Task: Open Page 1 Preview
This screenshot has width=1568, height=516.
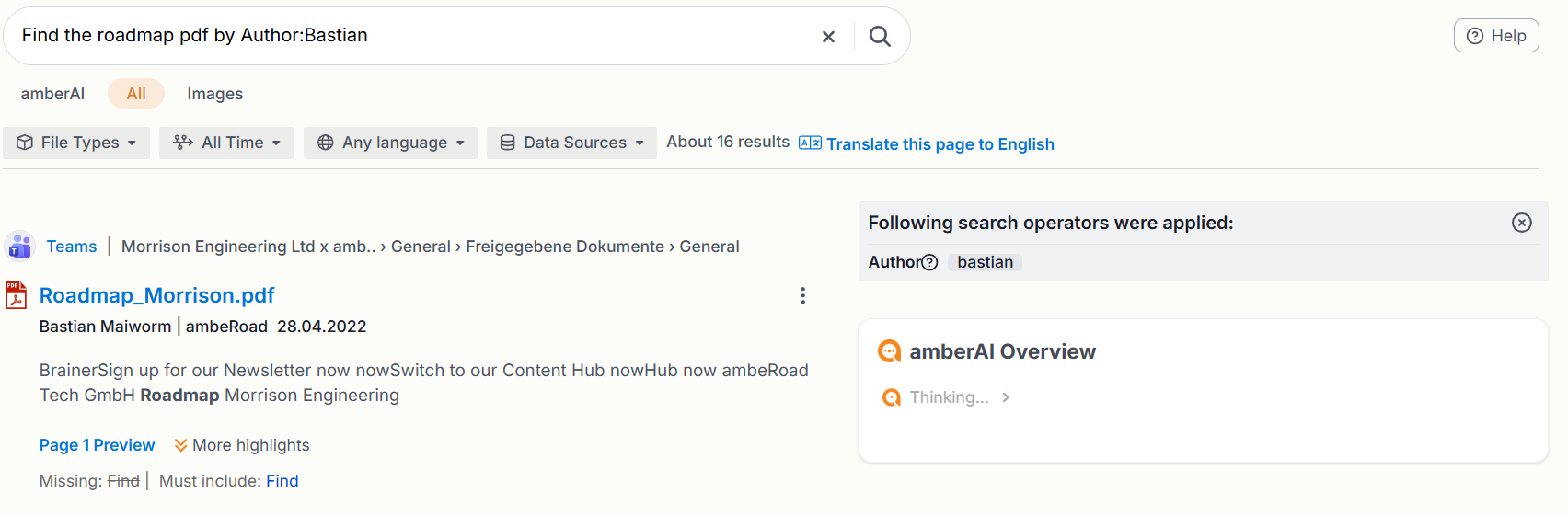Action: [x=97, y=445]
